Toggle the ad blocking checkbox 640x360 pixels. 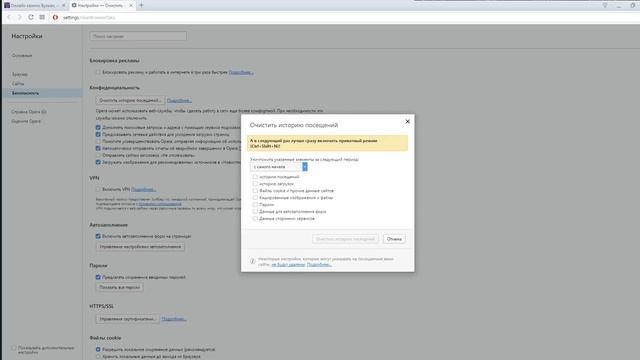(x=98, y=72)
